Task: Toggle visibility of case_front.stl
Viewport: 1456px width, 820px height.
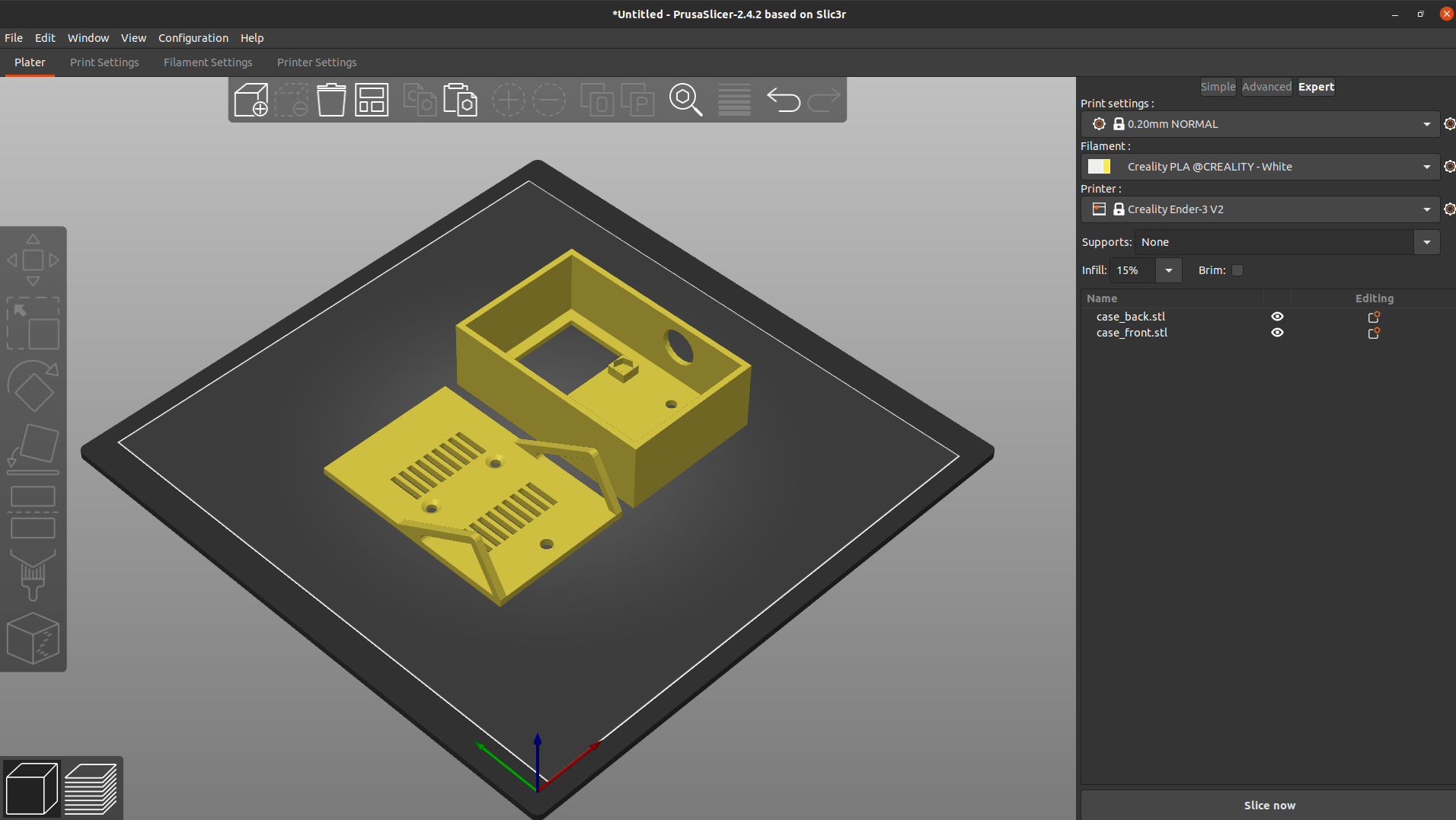Action: pyautogui.click(x=1277, y=332)
